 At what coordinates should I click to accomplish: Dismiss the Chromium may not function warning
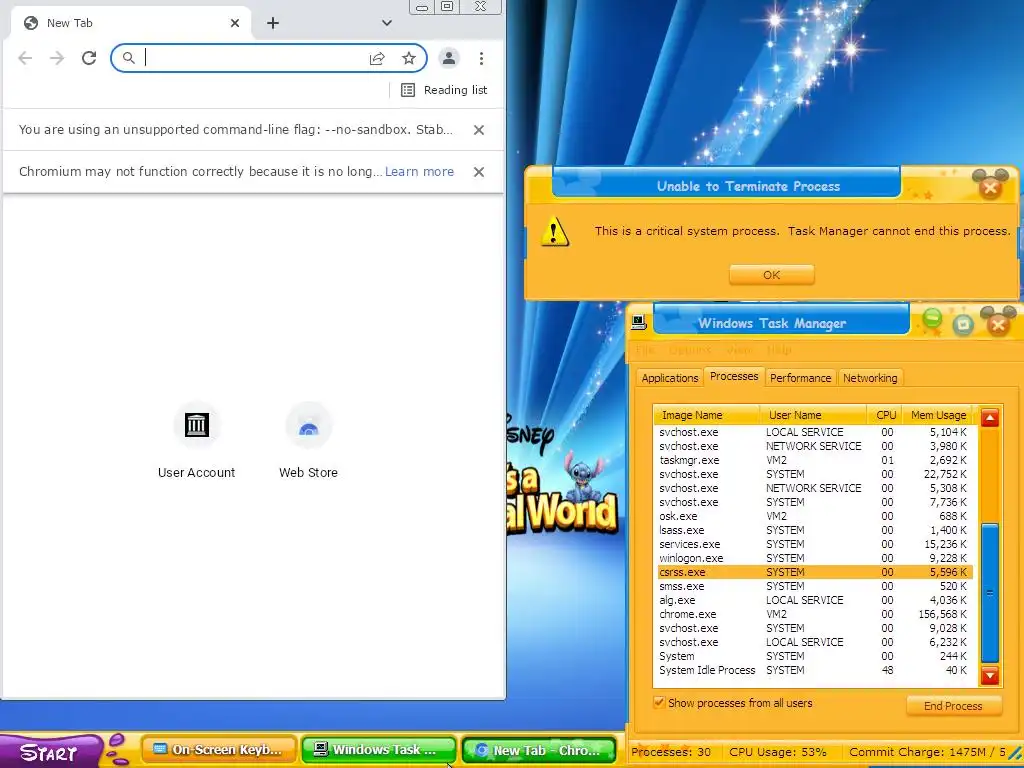click(479, 172)
